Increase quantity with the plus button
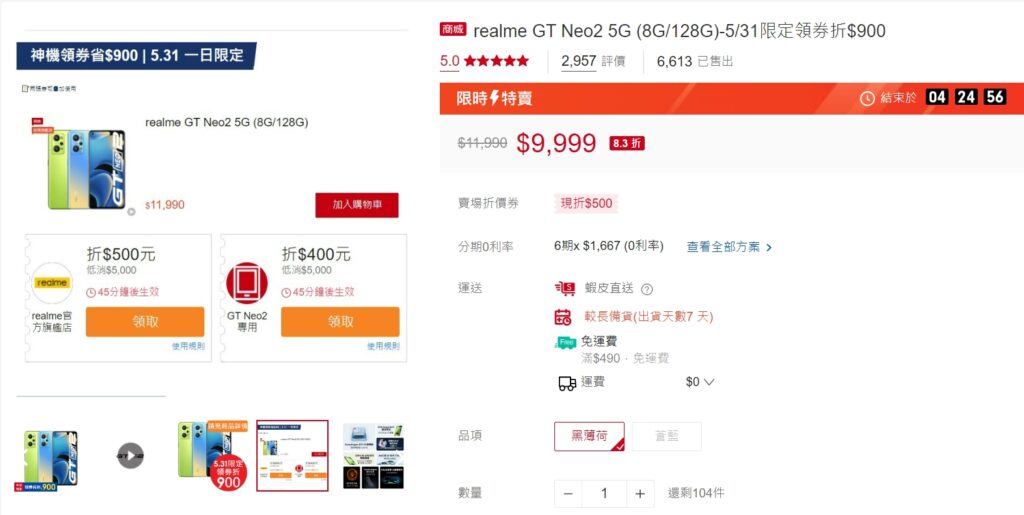 pos(640,494)
